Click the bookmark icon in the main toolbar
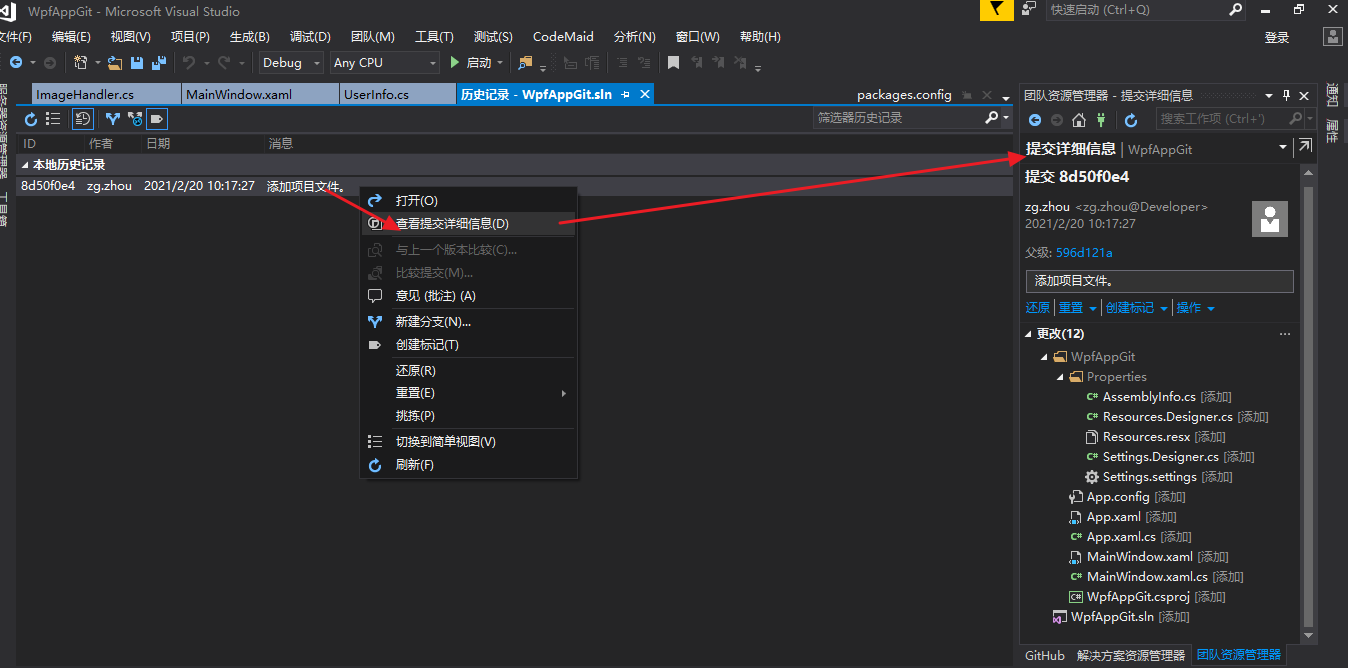The width and height of the screenshot is (1348, 668). [673, 62]
